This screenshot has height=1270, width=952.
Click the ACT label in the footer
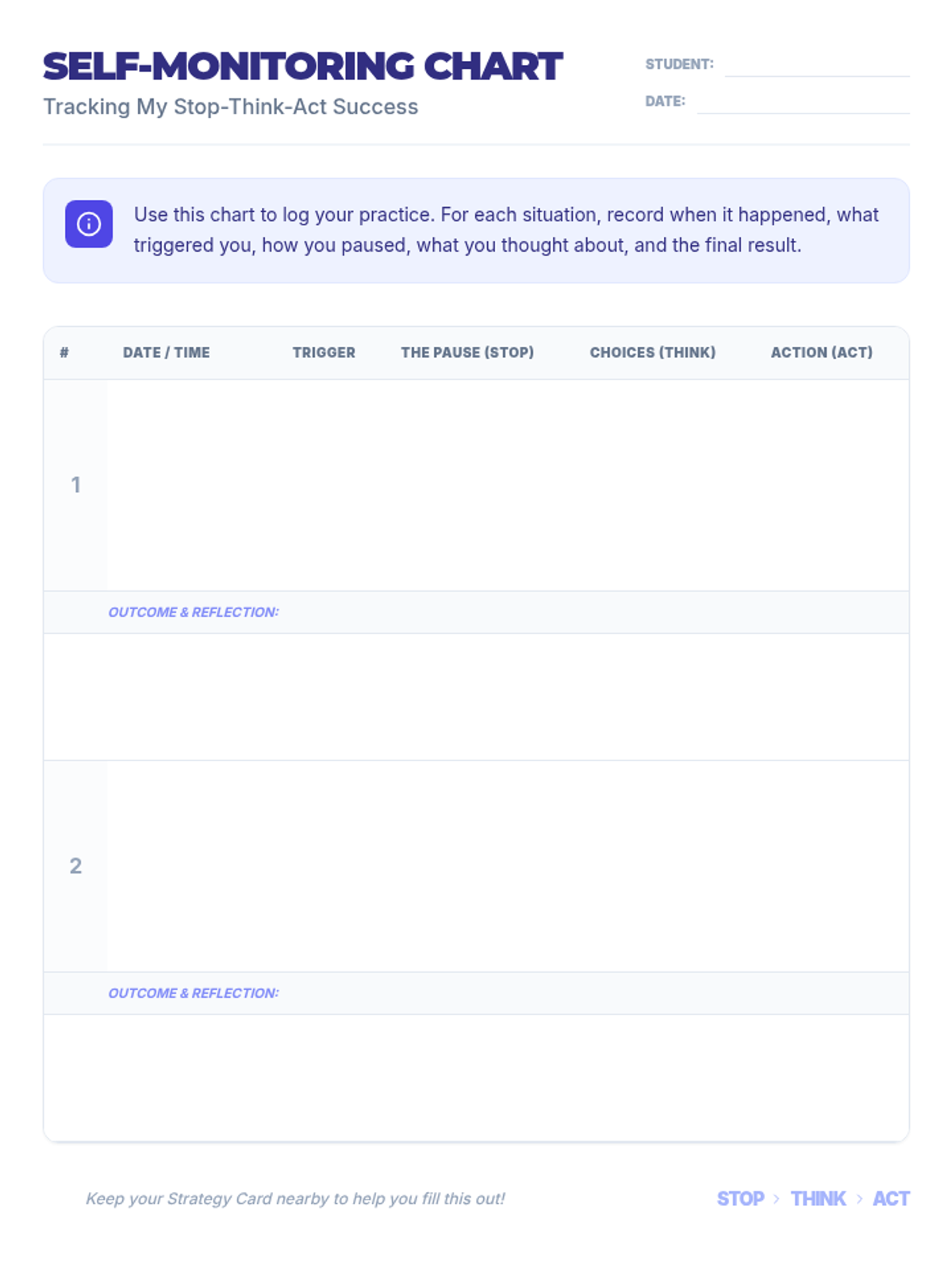coord(891,1199)
